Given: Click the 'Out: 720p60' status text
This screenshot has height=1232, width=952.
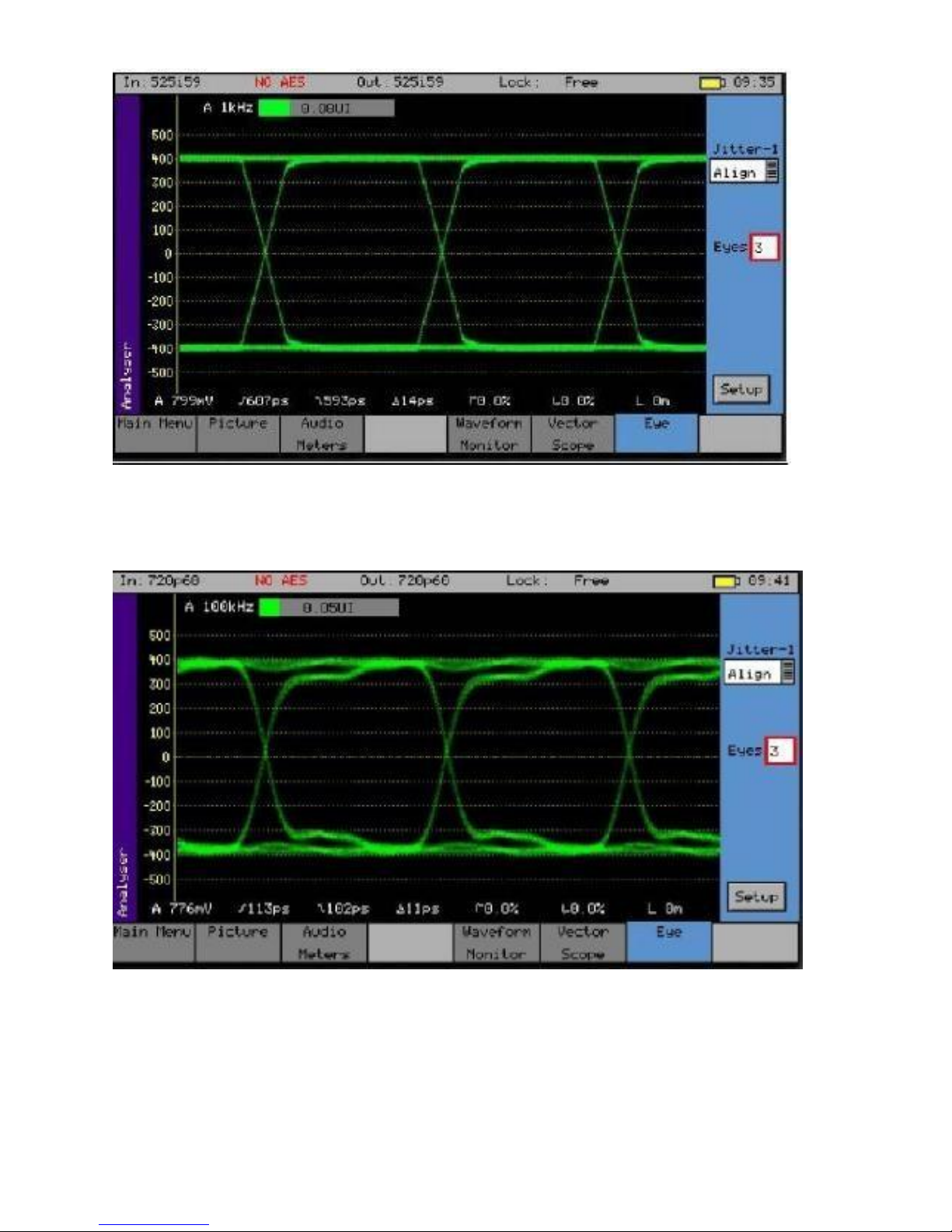Looking at the screenshot, I should coord(405,581).
